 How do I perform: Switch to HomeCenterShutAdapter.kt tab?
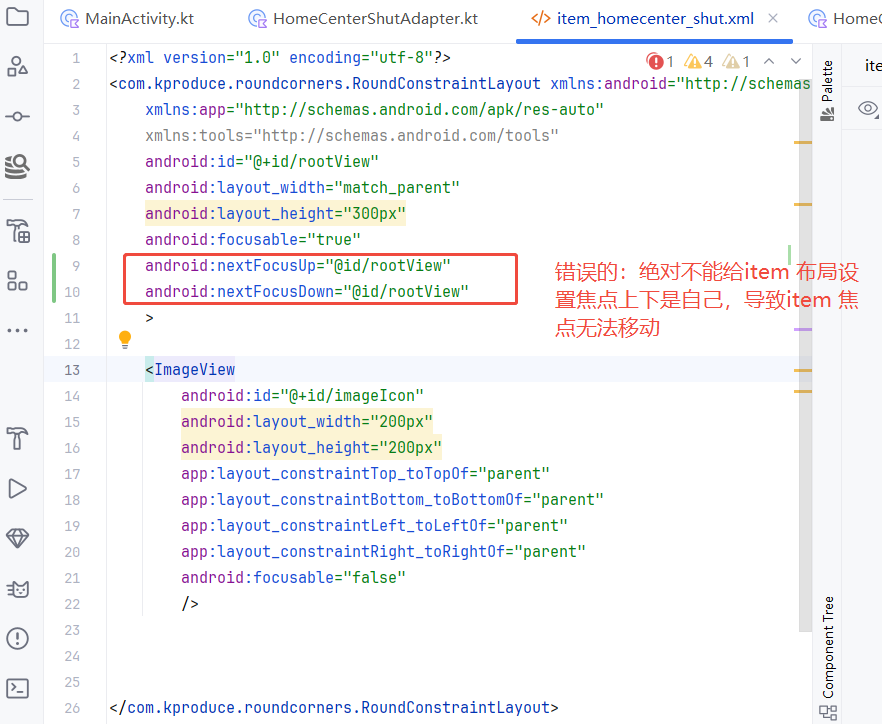pos(363,19)
